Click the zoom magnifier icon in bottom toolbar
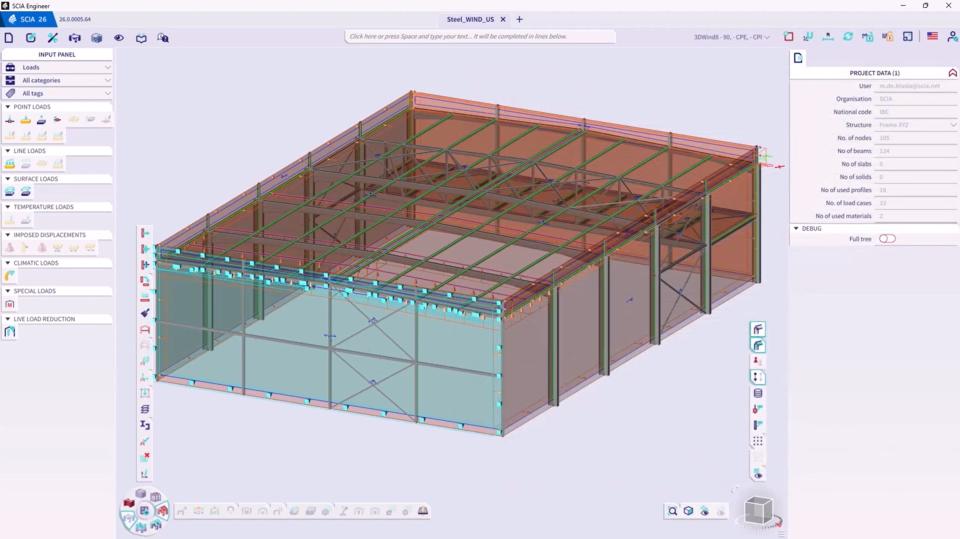Image resolution: width=960 pixels, height=539 pixels. tap(673, 511)
